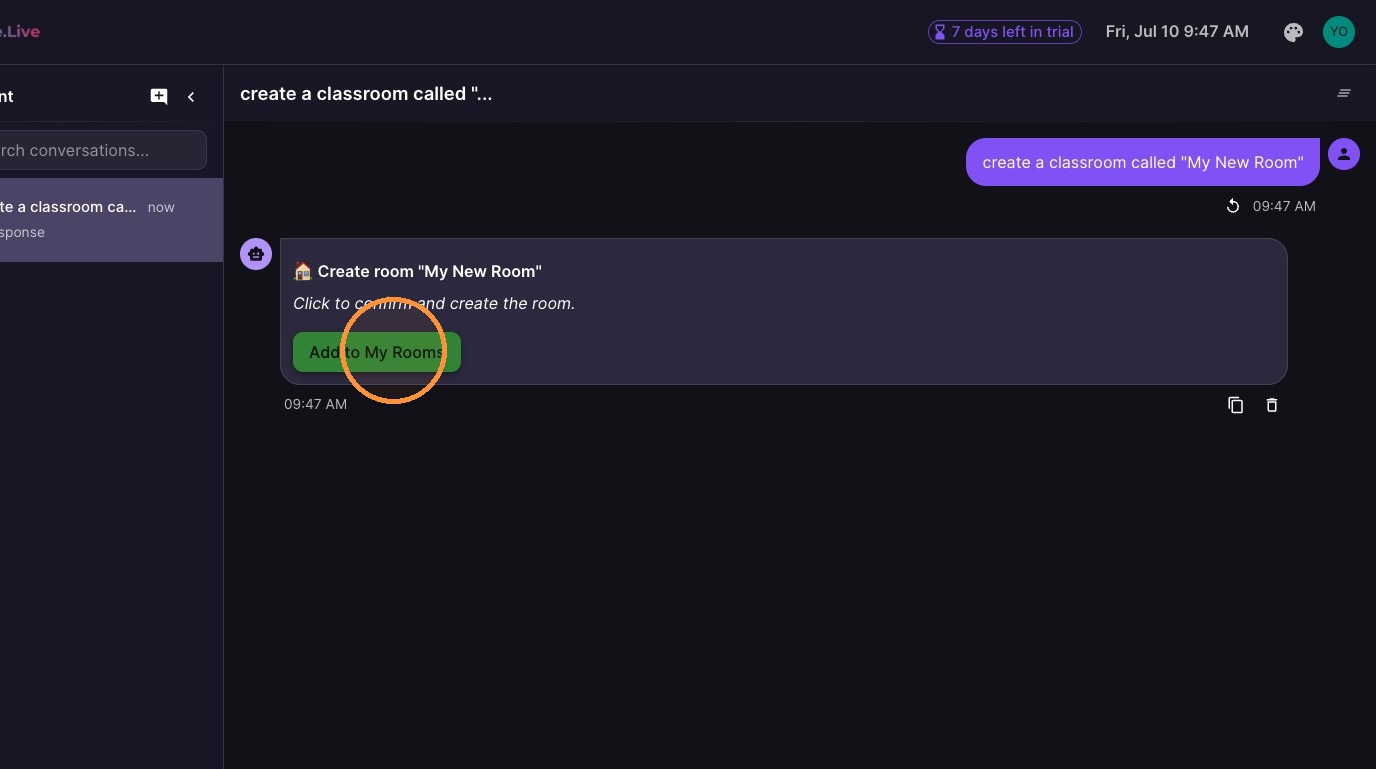
Task: Click the assistant bot avatar icon
Action: (256, 254)
